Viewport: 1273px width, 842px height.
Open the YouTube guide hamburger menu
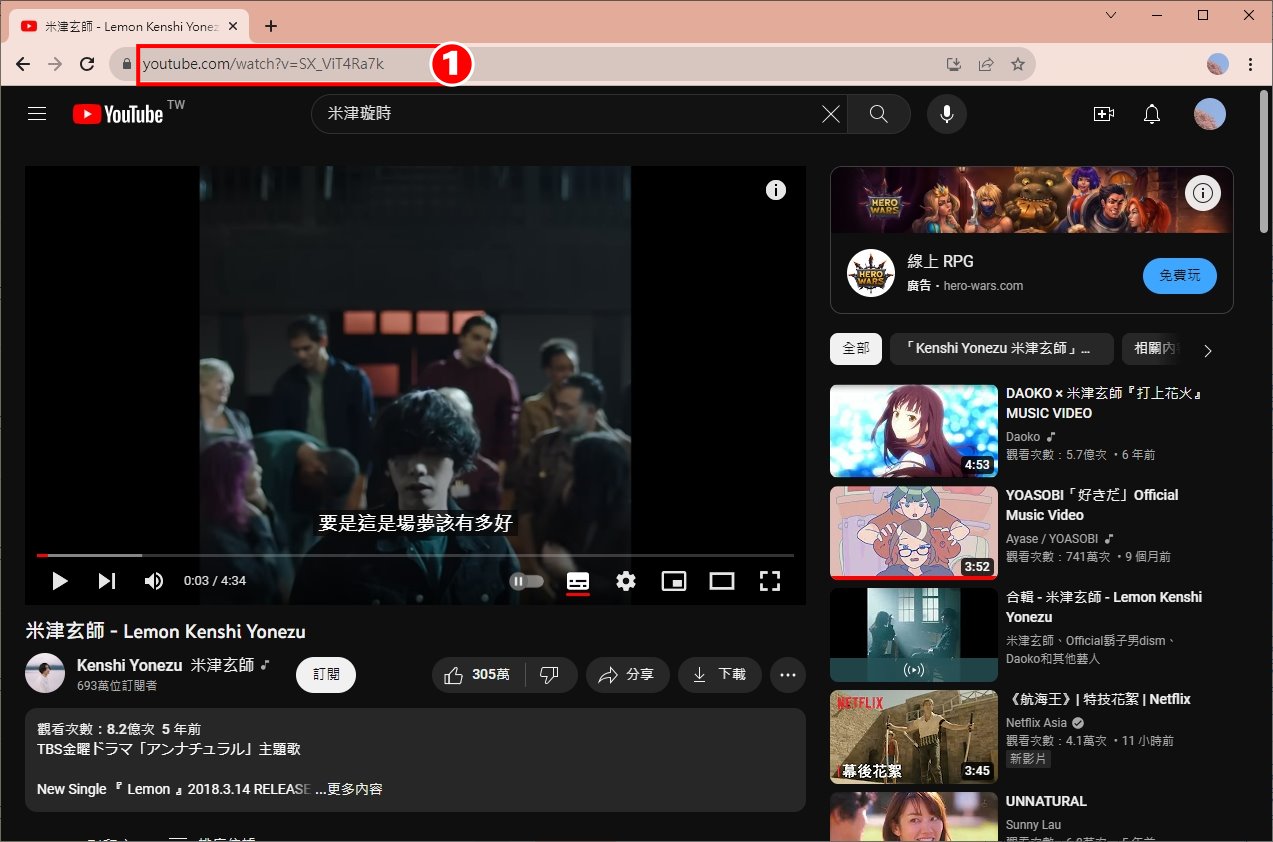(37, 114)
